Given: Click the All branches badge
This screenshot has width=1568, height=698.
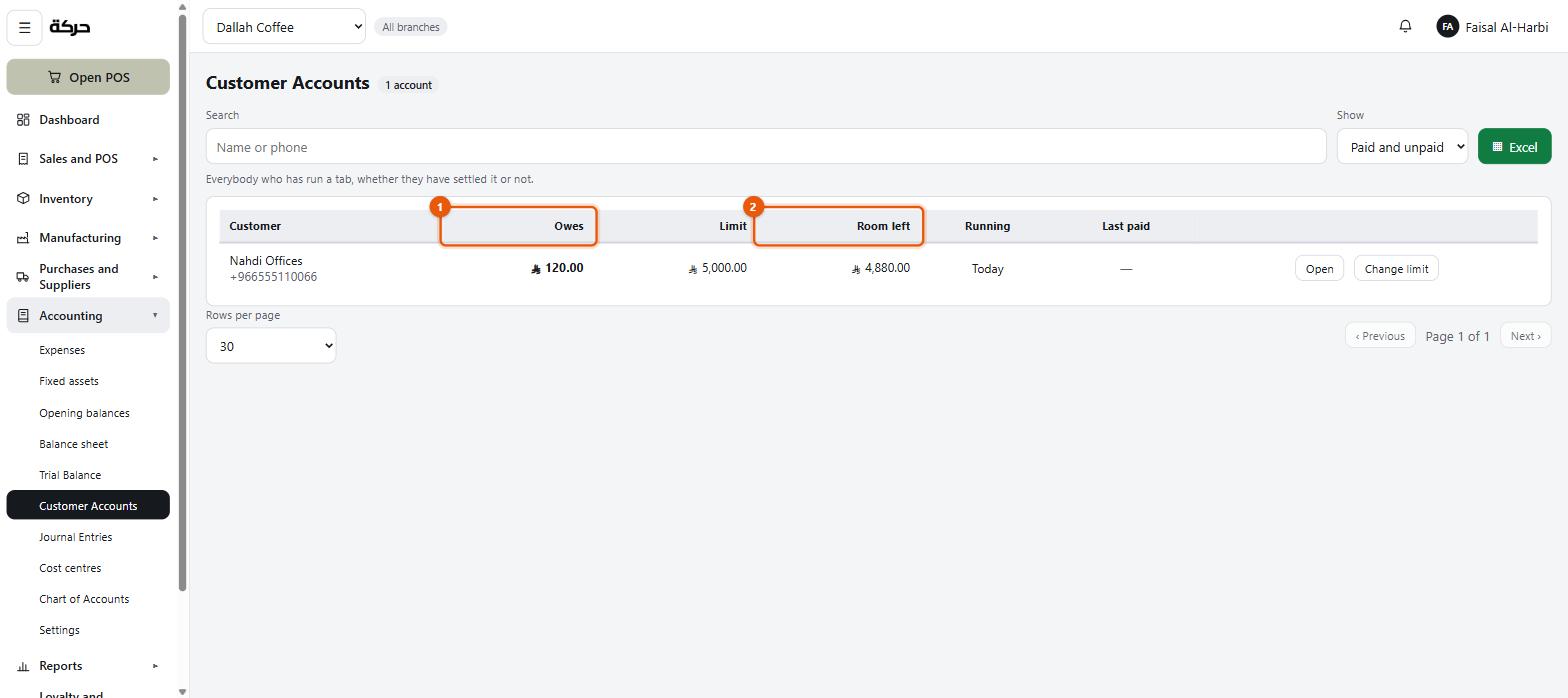Looking at the screenshot, I should (411, 27).
